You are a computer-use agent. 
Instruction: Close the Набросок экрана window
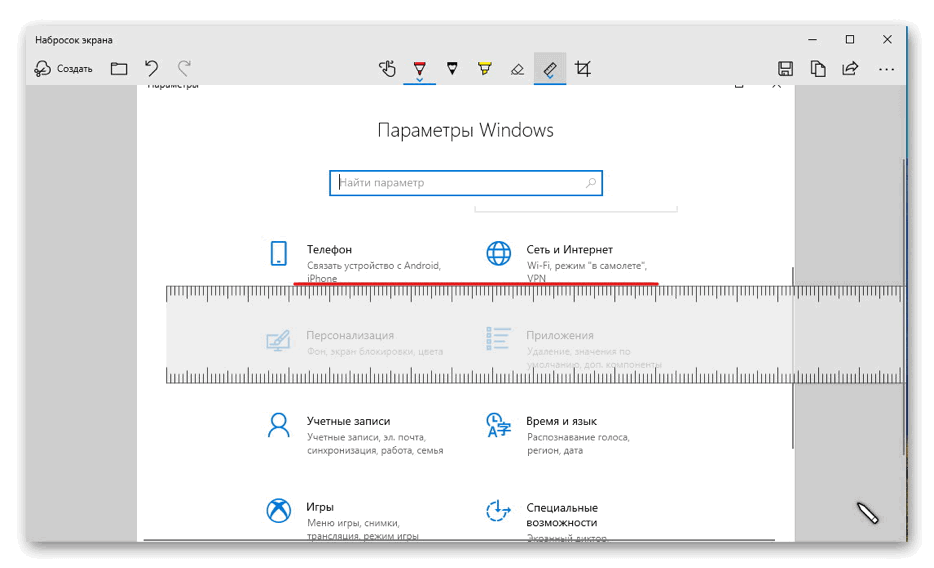tap(887, 39)
